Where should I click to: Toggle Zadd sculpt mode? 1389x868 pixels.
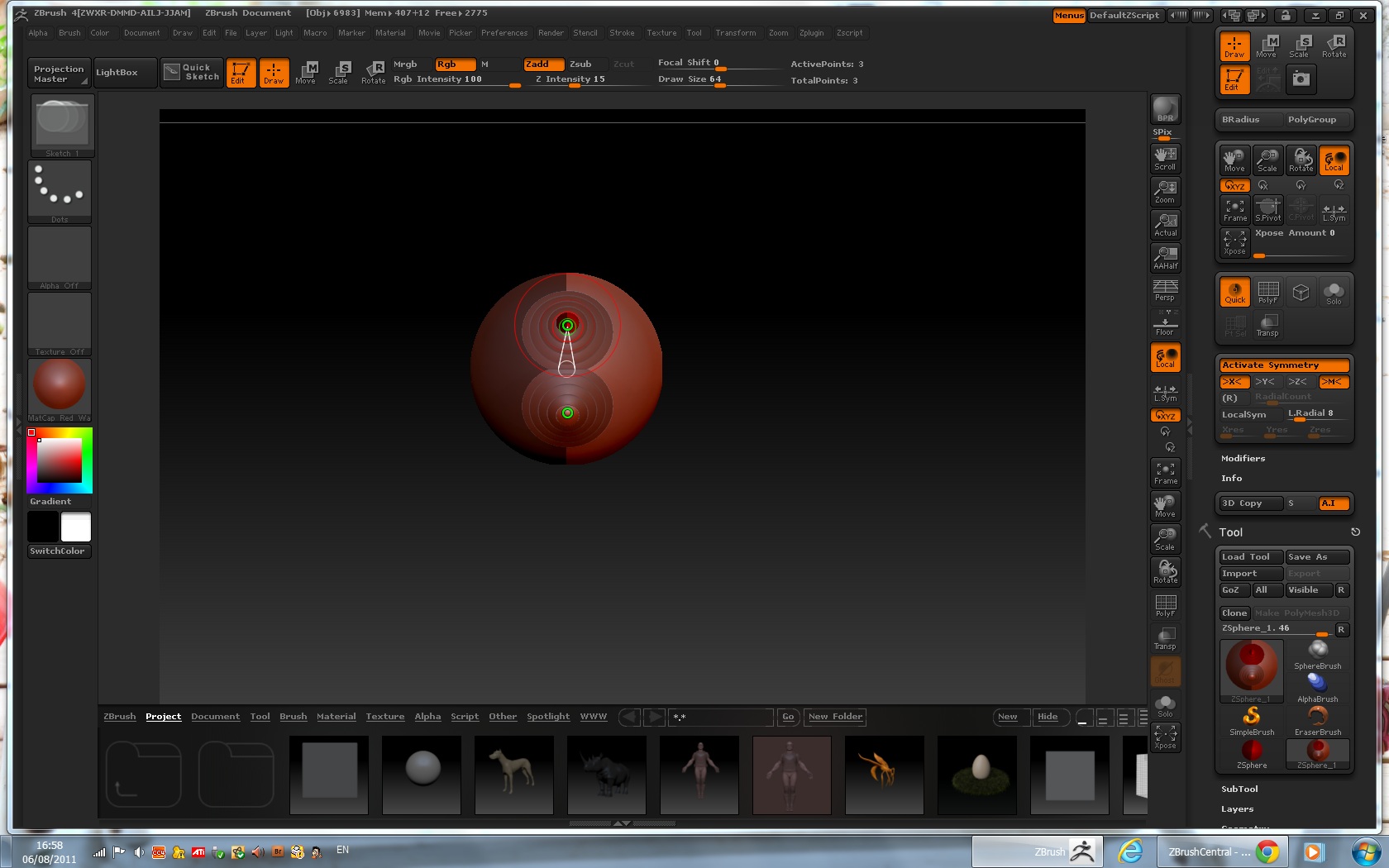pos(543,64)
